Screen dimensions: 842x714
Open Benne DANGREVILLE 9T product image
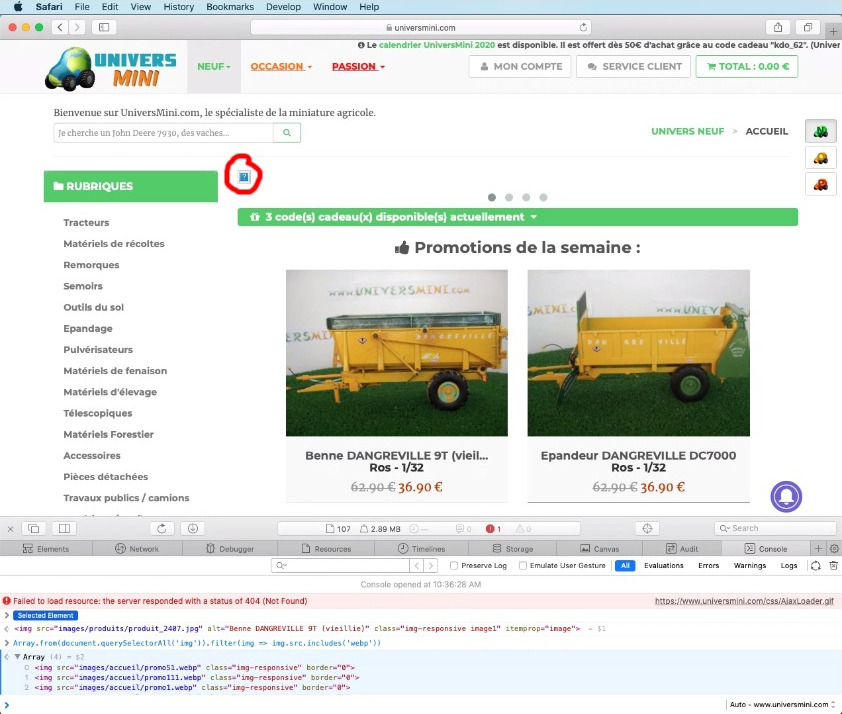coord(397,353)
